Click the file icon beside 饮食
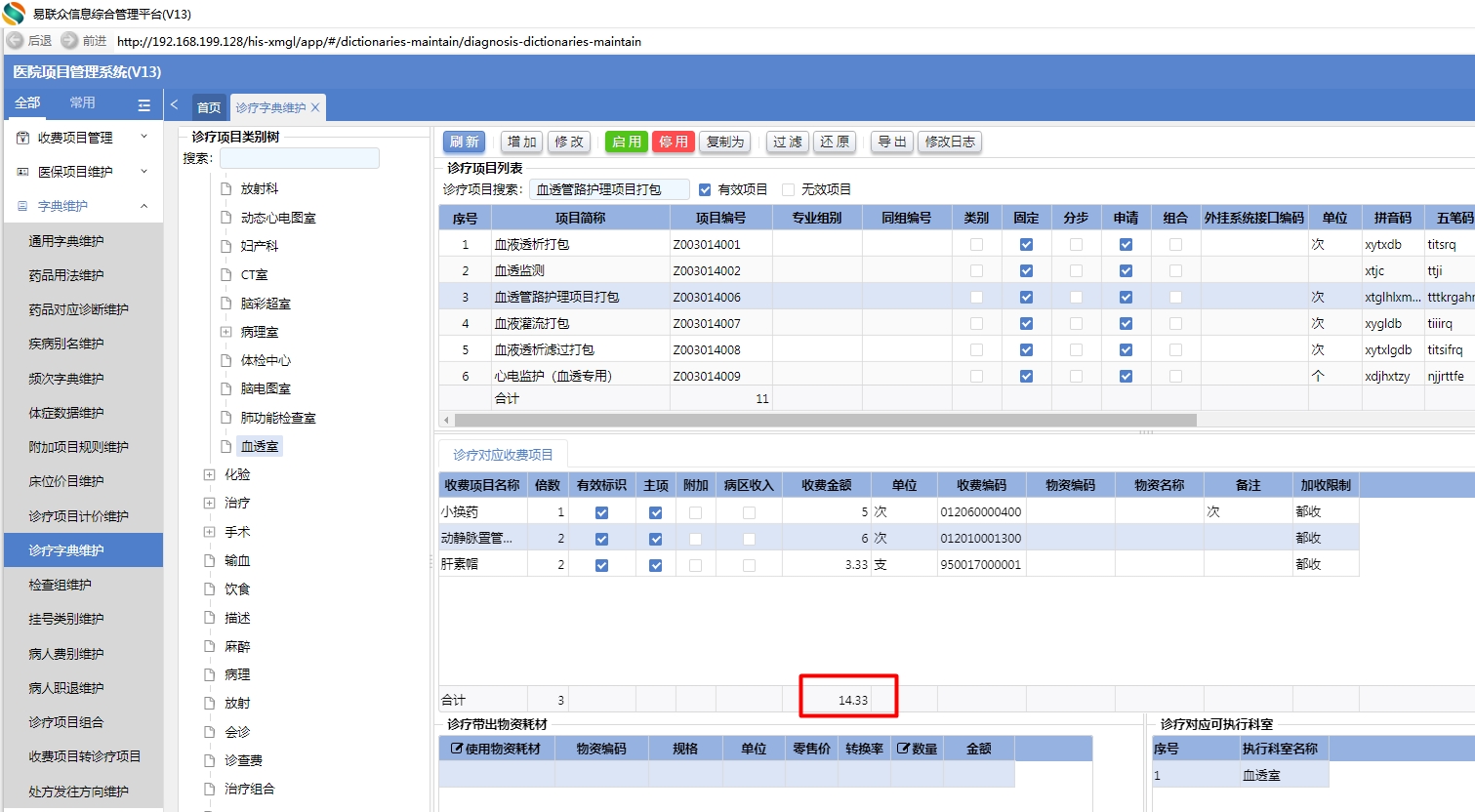Image resolution: width=1475 pixels, height=812 pixels. tap(209, 589)
